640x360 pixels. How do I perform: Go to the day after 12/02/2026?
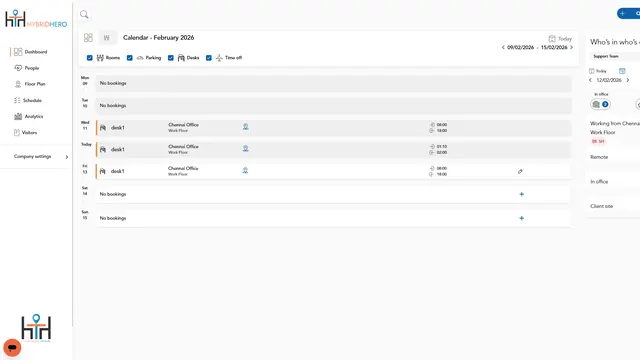pyautogui.click(x=628, y=80)
